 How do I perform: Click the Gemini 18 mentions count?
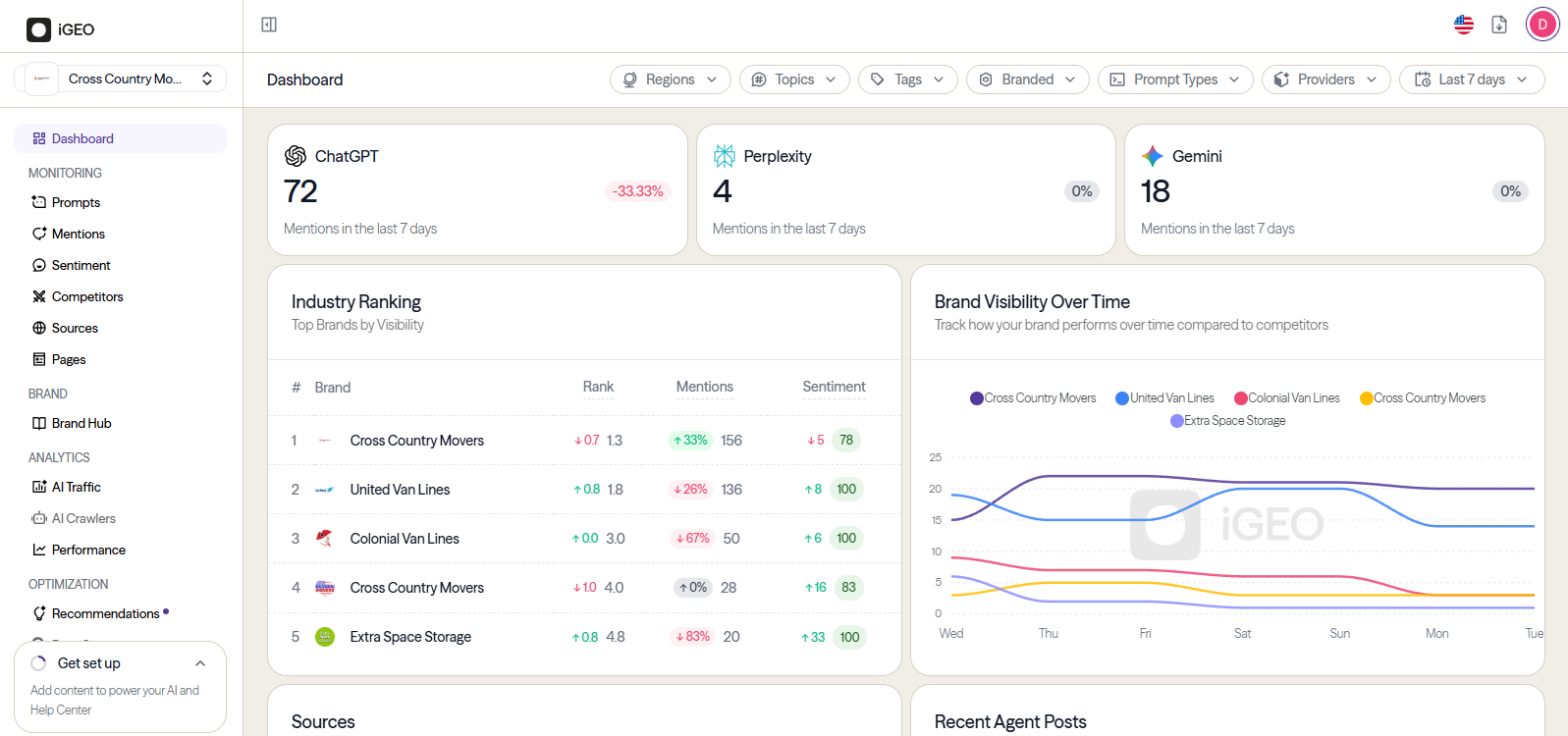point(1156,191)
